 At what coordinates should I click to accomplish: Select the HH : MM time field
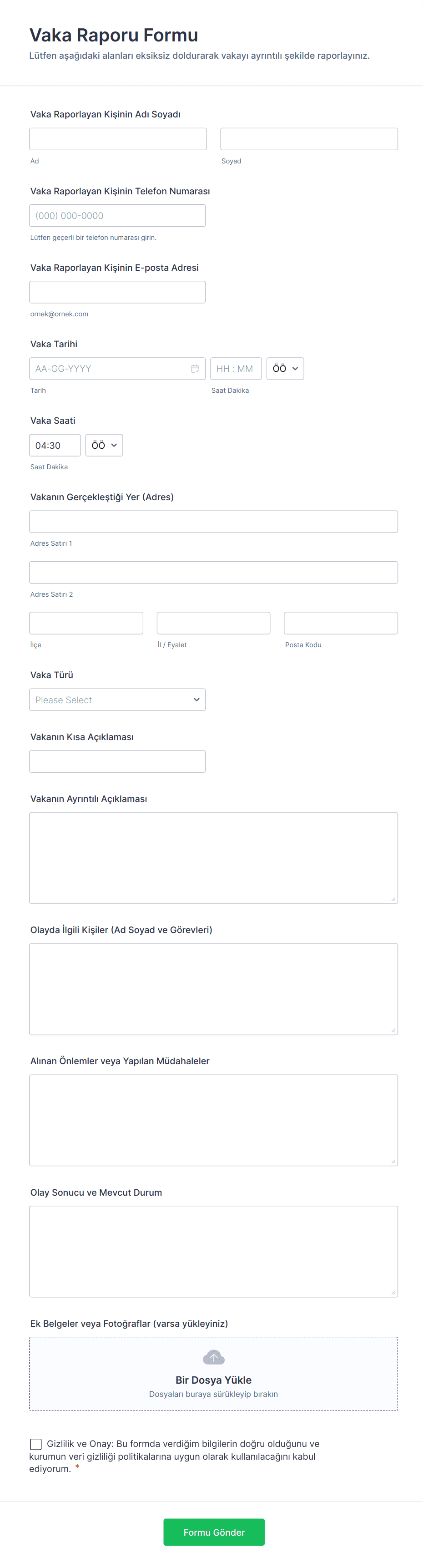[x=236, y=369]
